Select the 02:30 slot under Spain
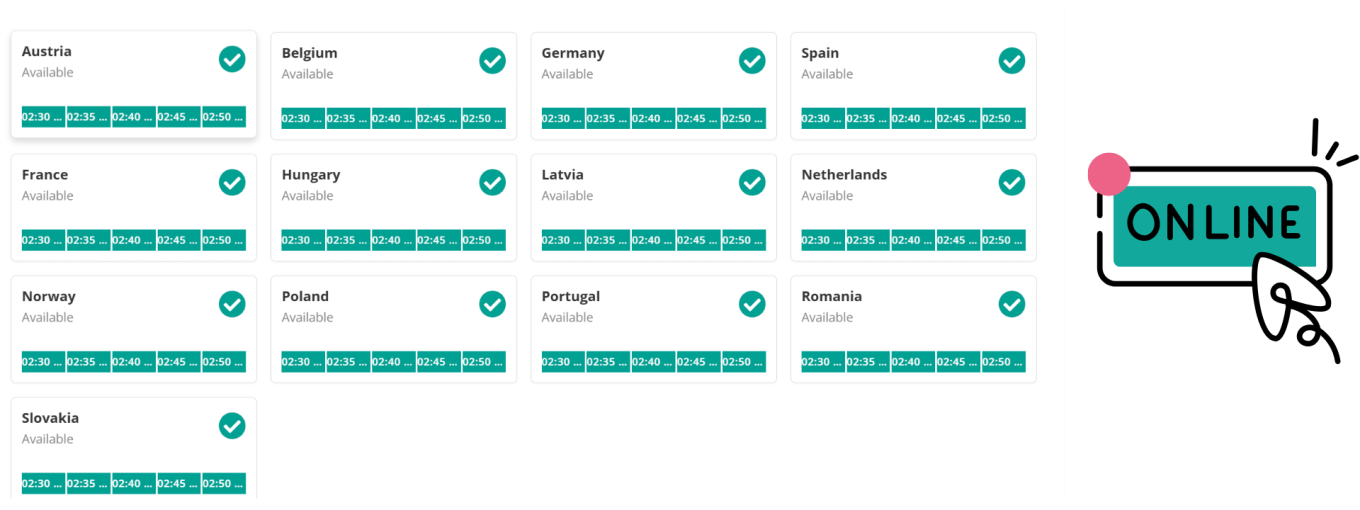Viewport: 1360px width, 510px height. click(x=822, y=119)
